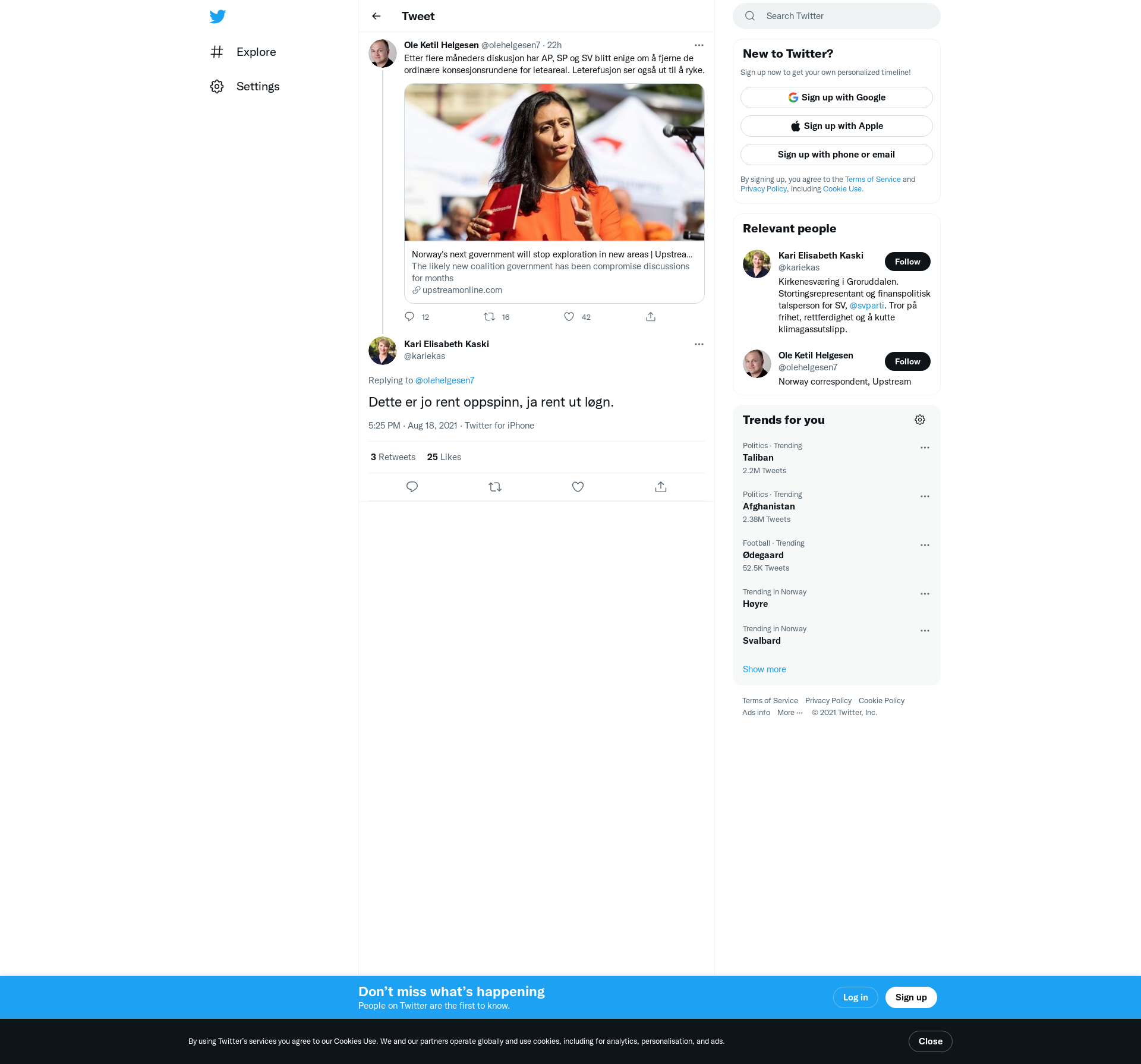This screenshot has width=1141, height=1064.
Task: Reply to Kari Elisabeth Kaski's tweet
Action: coord(412,487)
